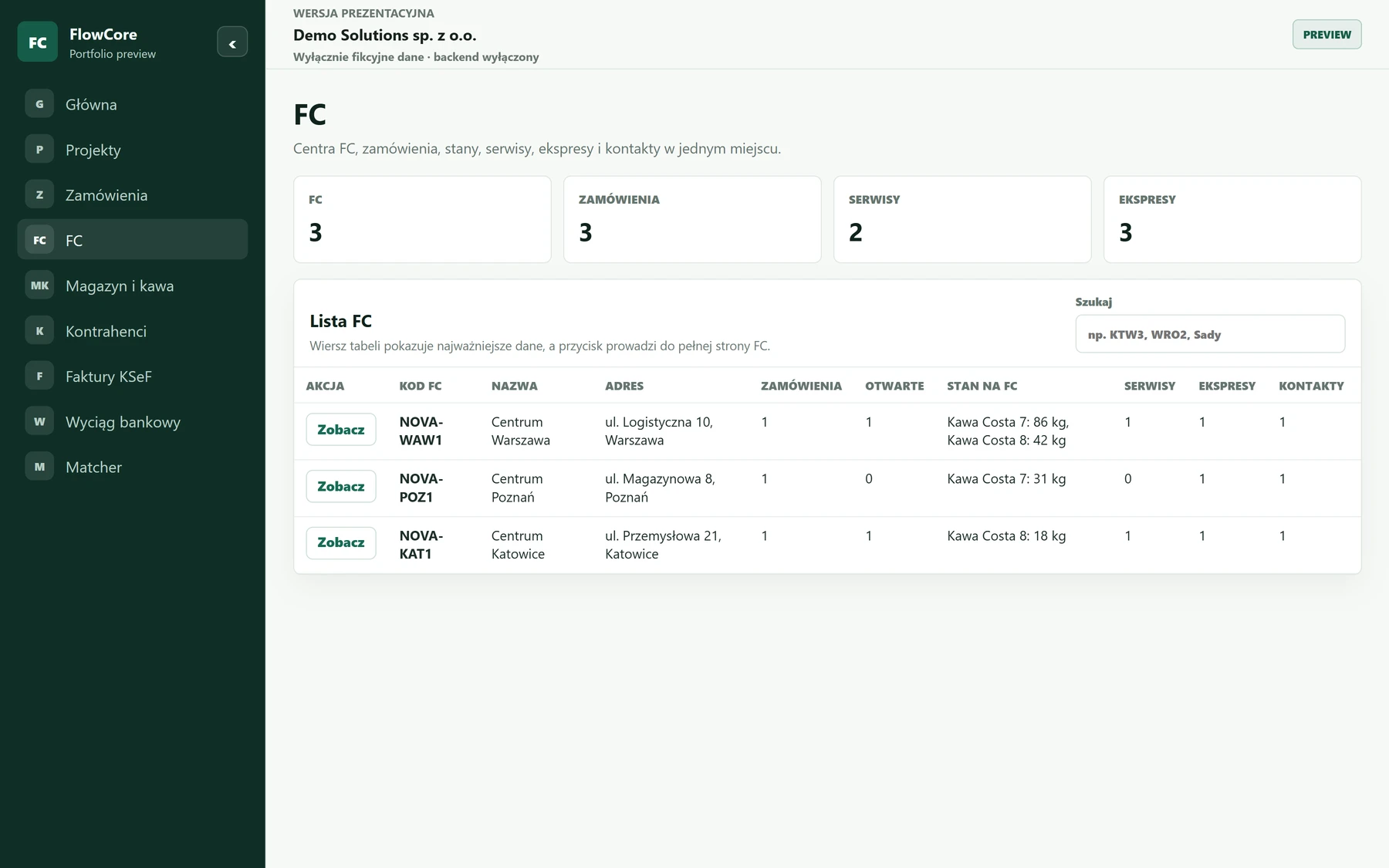The width and height of the screenshot is (1389, 868).
Task: Click the F icon beside Faktury KSeF
Action: tap(39, 377)
